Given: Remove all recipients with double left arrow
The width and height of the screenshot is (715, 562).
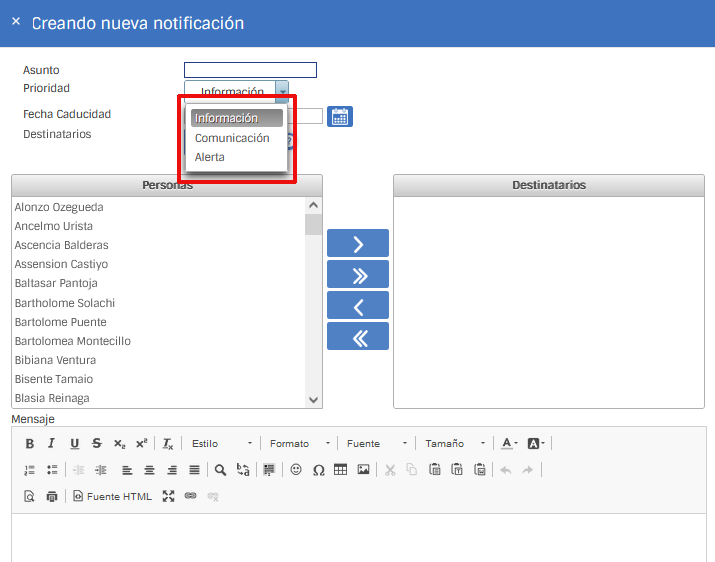Looking at the screenshot, I should pyautogui.click(x=358, y=336).
